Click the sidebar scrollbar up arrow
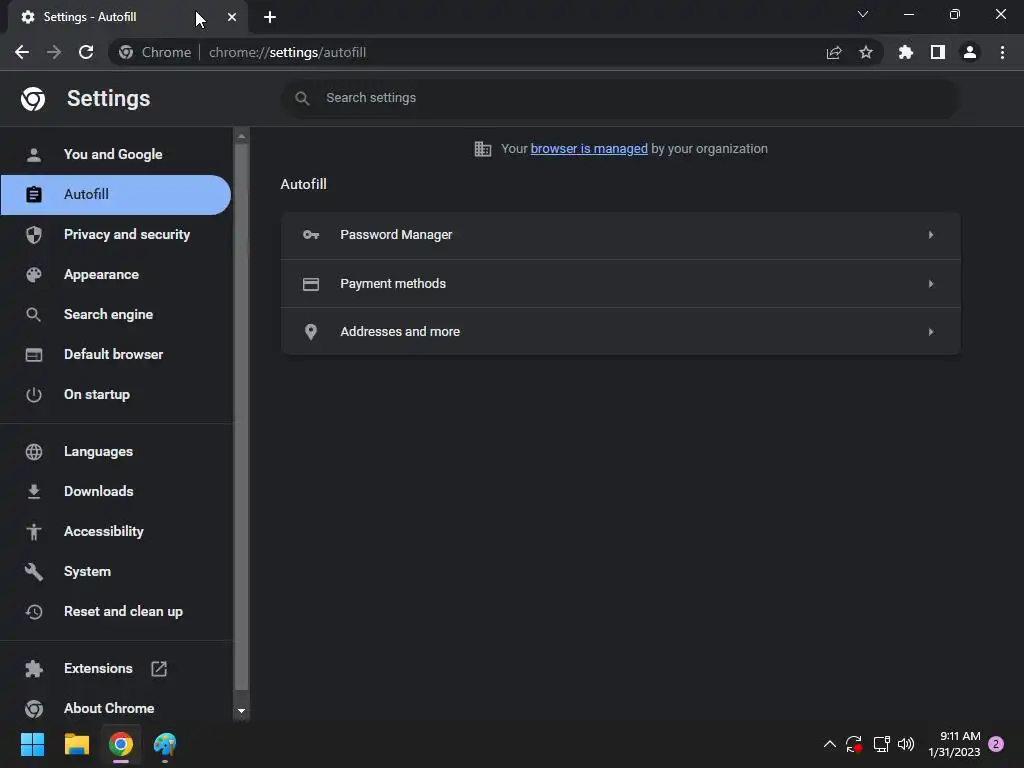The width and height of the screenshot is (1024, 768). coord(242,136)
